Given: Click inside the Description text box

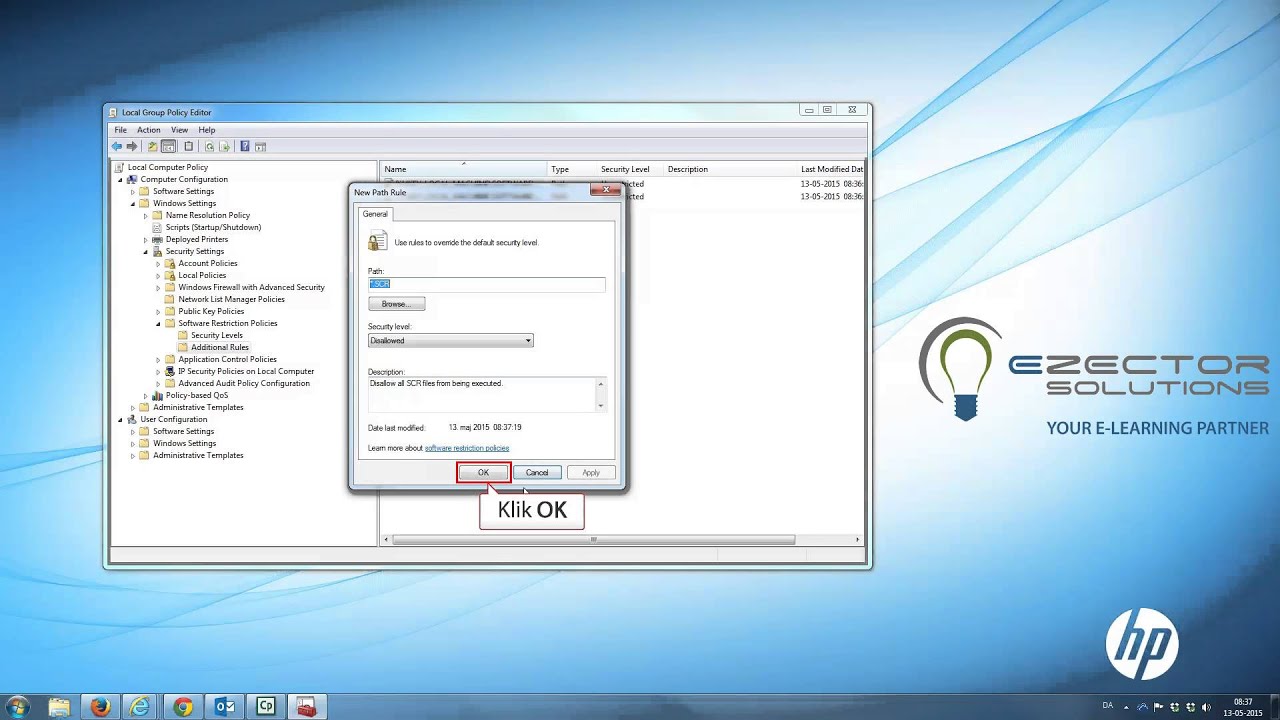Looking at the screenshot, I should click(481, 394).
